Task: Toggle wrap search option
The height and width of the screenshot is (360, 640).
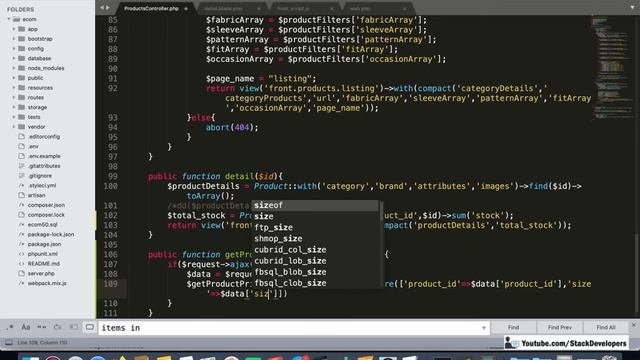Action: 58,327
